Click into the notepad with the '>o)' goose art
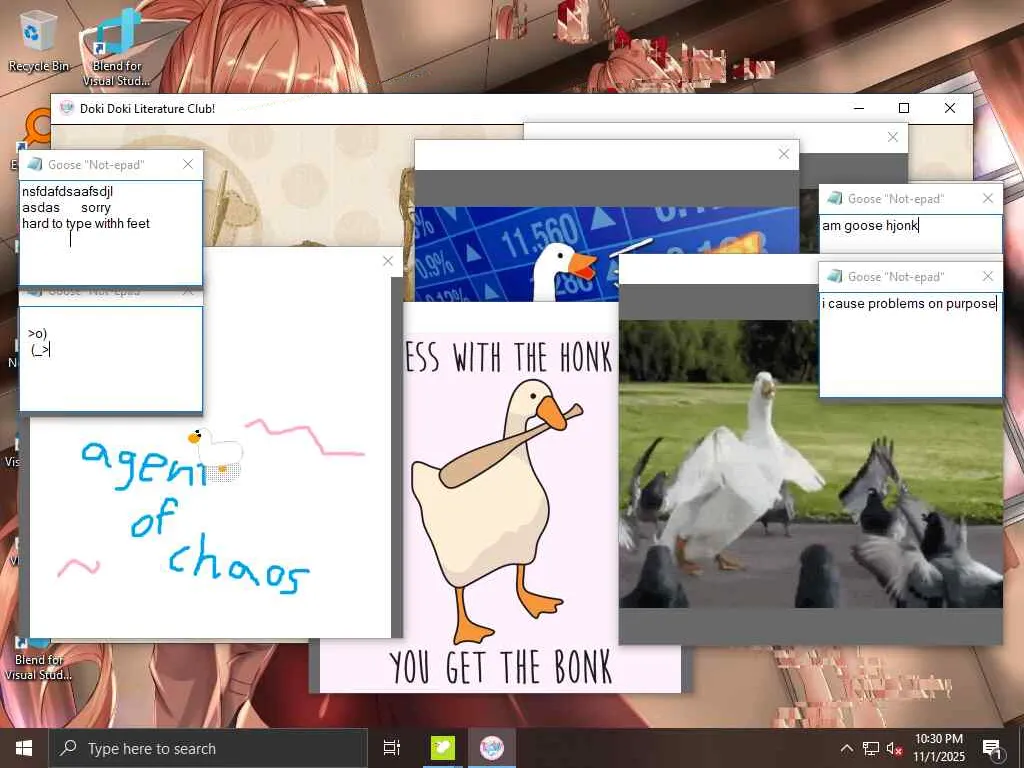1024x768 pixels. point(111,359)
